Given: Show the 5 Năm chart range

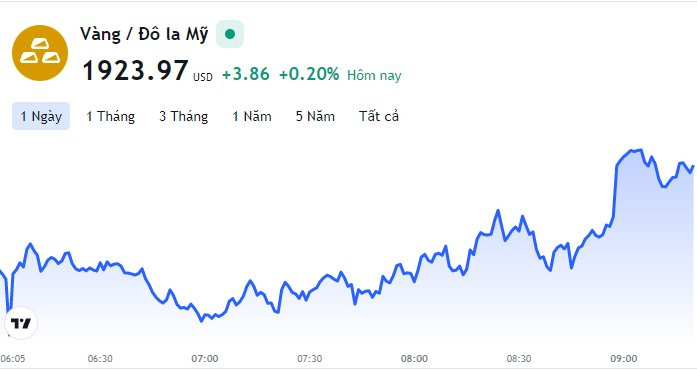Looking at the screenshot, I should pos(315,116).
